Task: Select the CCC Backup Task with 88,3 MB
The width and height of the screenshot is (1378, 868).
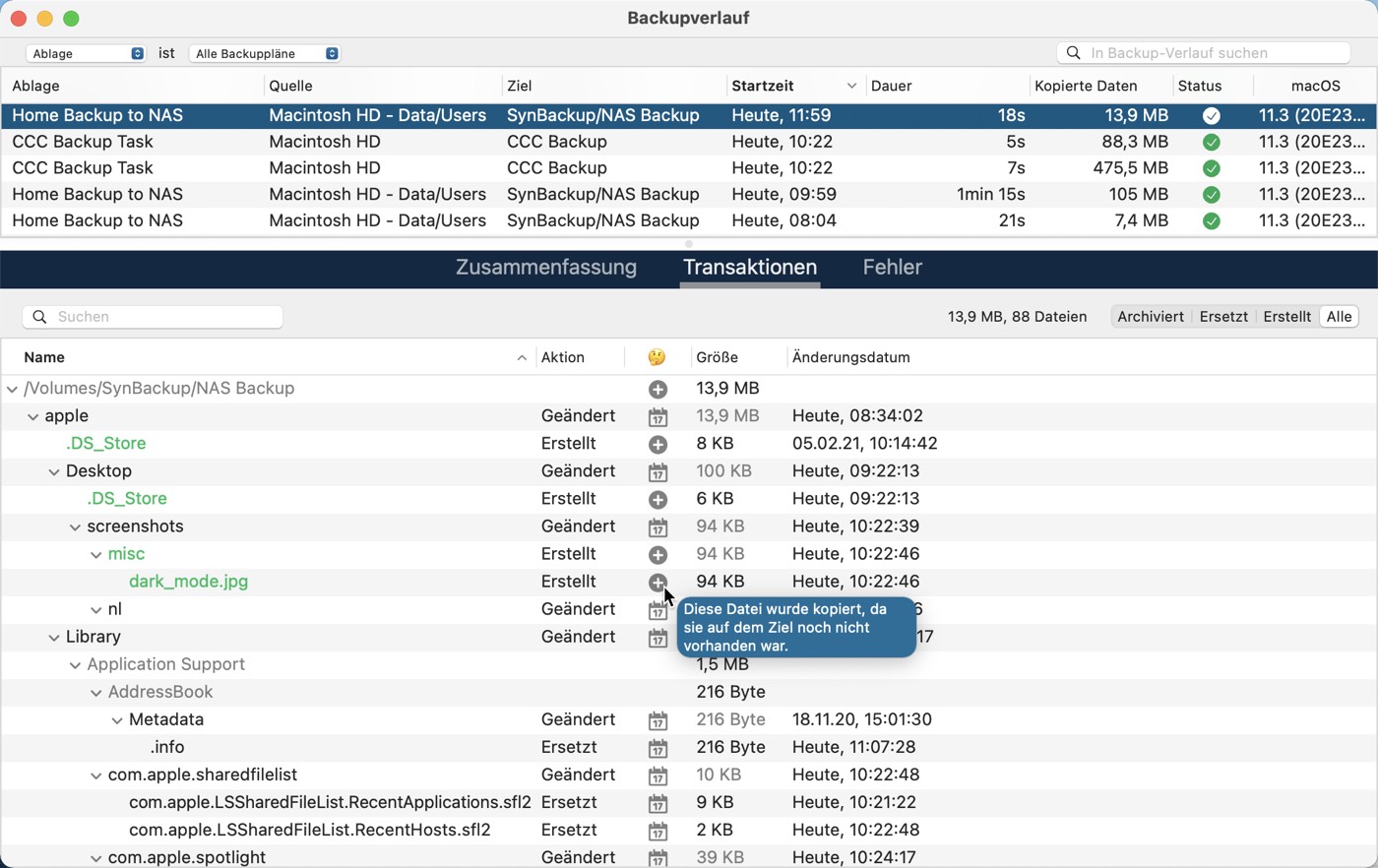Action: [x=689, y=142]
